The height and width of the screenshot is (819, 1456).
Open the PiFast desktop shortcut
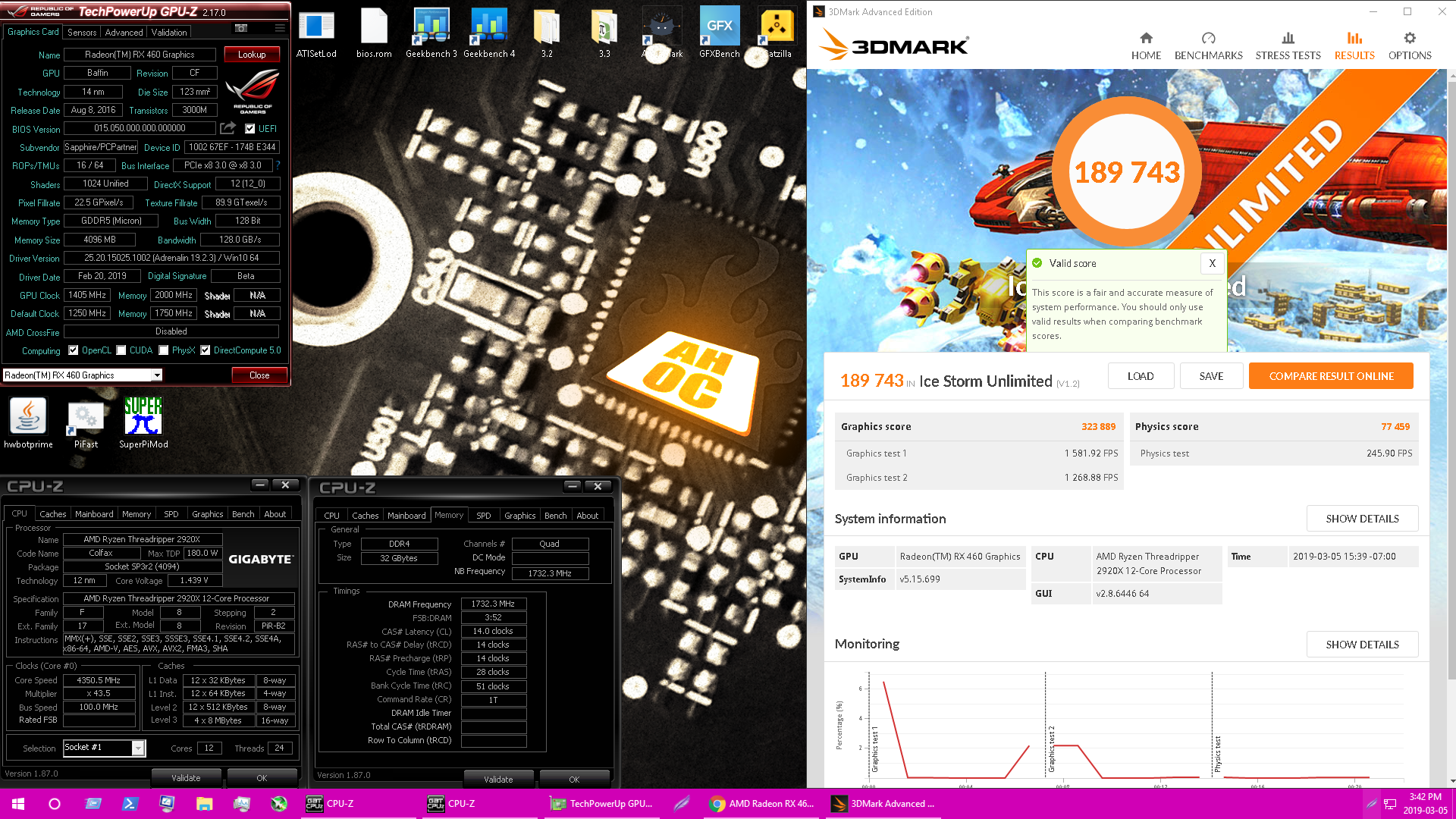click(86, 424)
